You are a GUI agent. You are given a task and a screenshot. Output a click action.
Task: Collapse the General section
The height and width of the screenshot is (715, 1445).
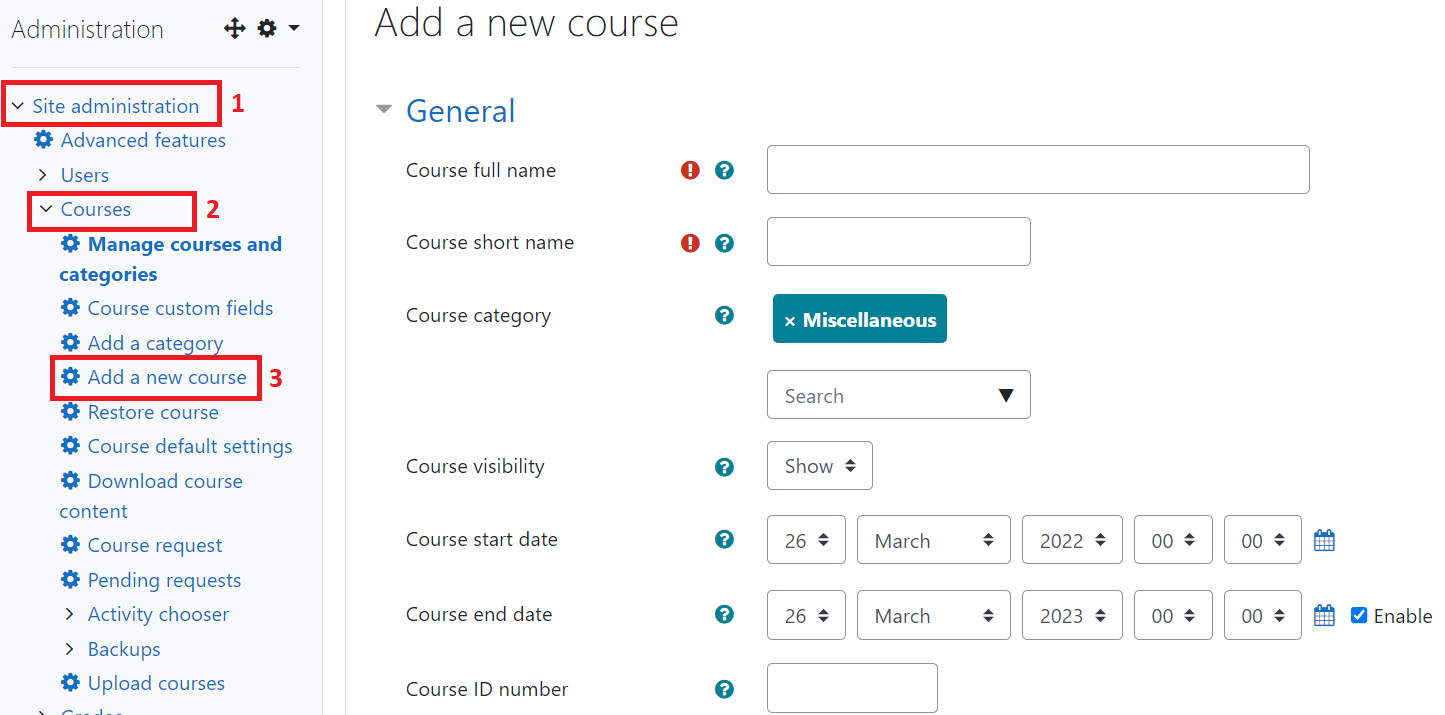tap(384, 110)
